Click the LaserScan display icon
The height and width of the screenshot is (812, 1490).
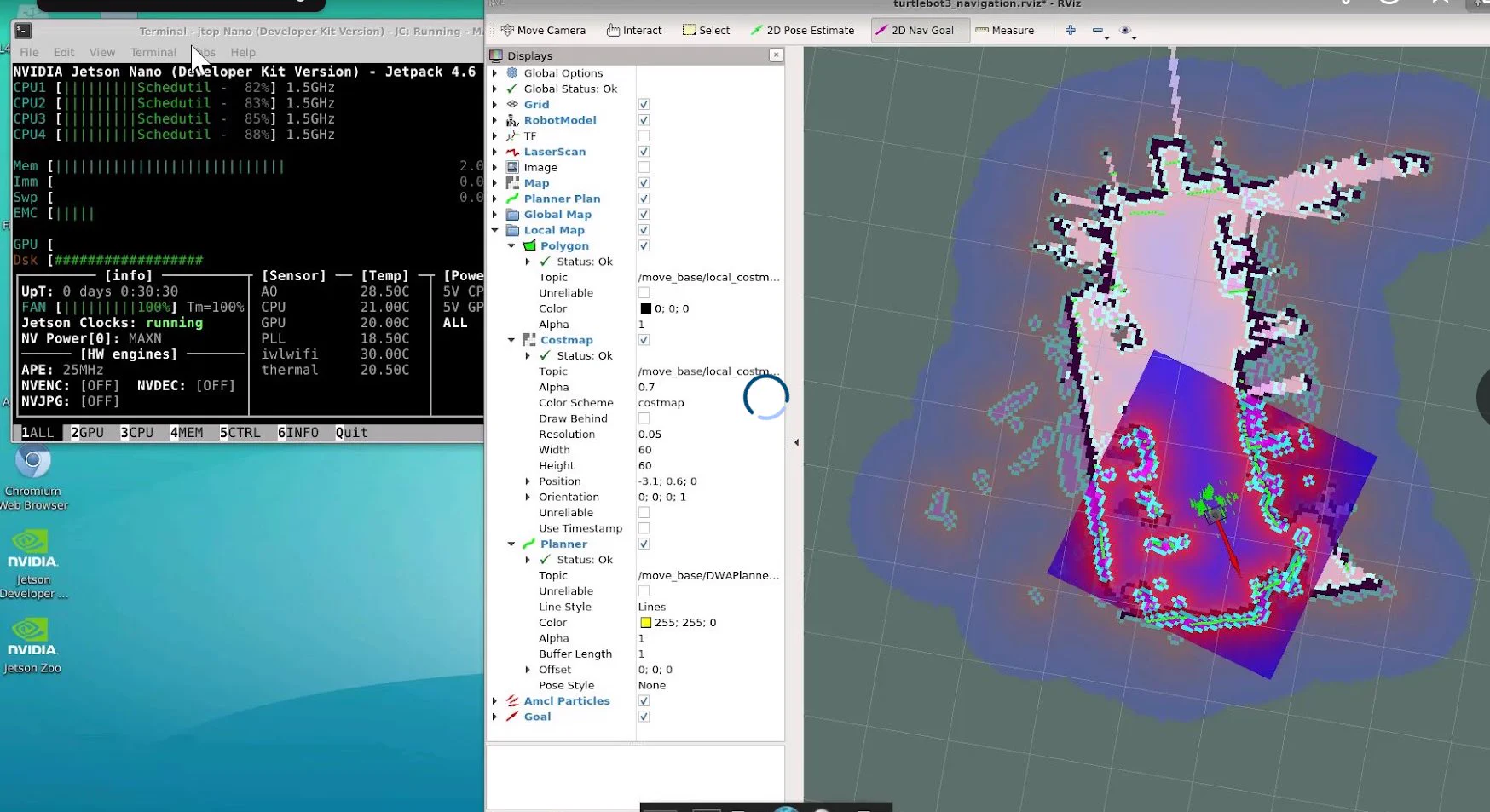click(512, 152)
